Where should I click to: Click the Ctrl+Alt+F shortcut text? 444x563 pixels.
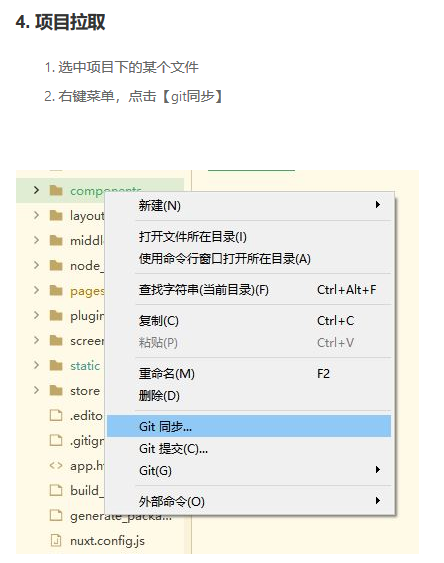click(347, 289)
